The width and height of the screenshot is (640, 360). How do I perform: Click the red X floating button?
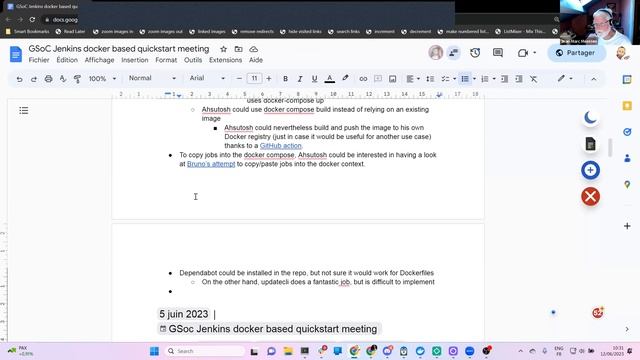pos(590,197)
